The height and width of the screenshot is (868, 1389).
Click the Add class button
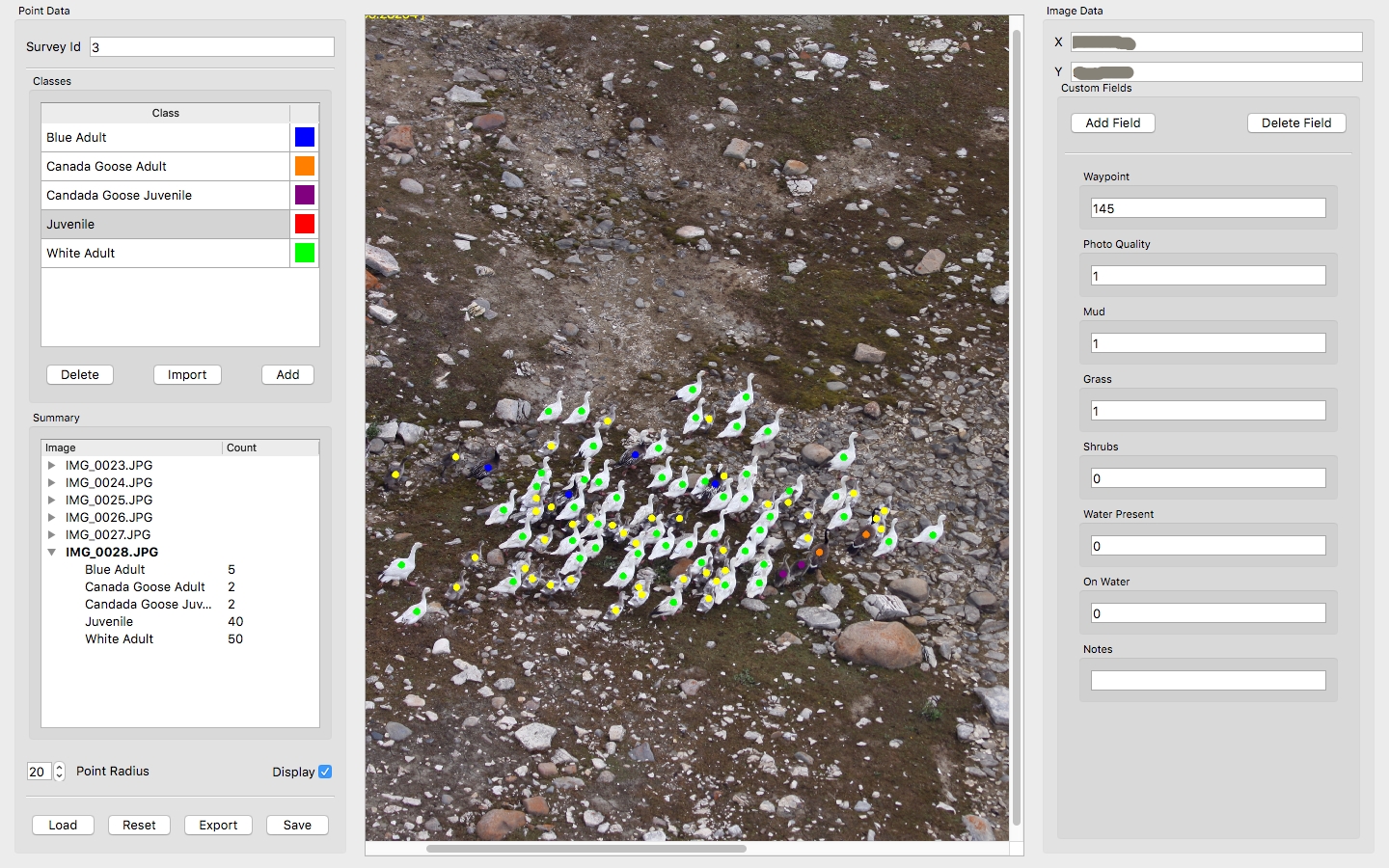click(287, 374)
